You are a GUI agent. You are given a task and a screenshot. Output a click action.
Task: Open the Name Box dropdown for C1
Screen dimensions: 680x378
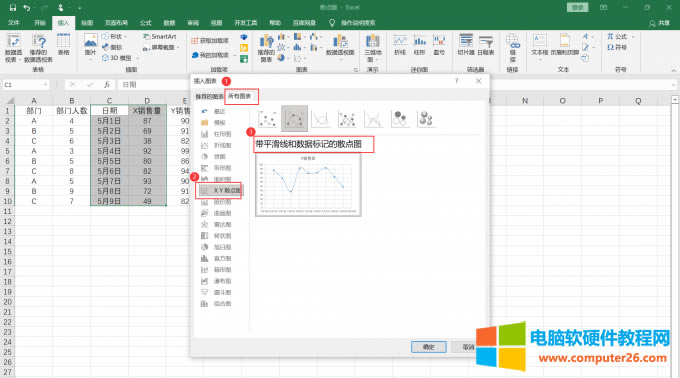click(x=45, y=85)
